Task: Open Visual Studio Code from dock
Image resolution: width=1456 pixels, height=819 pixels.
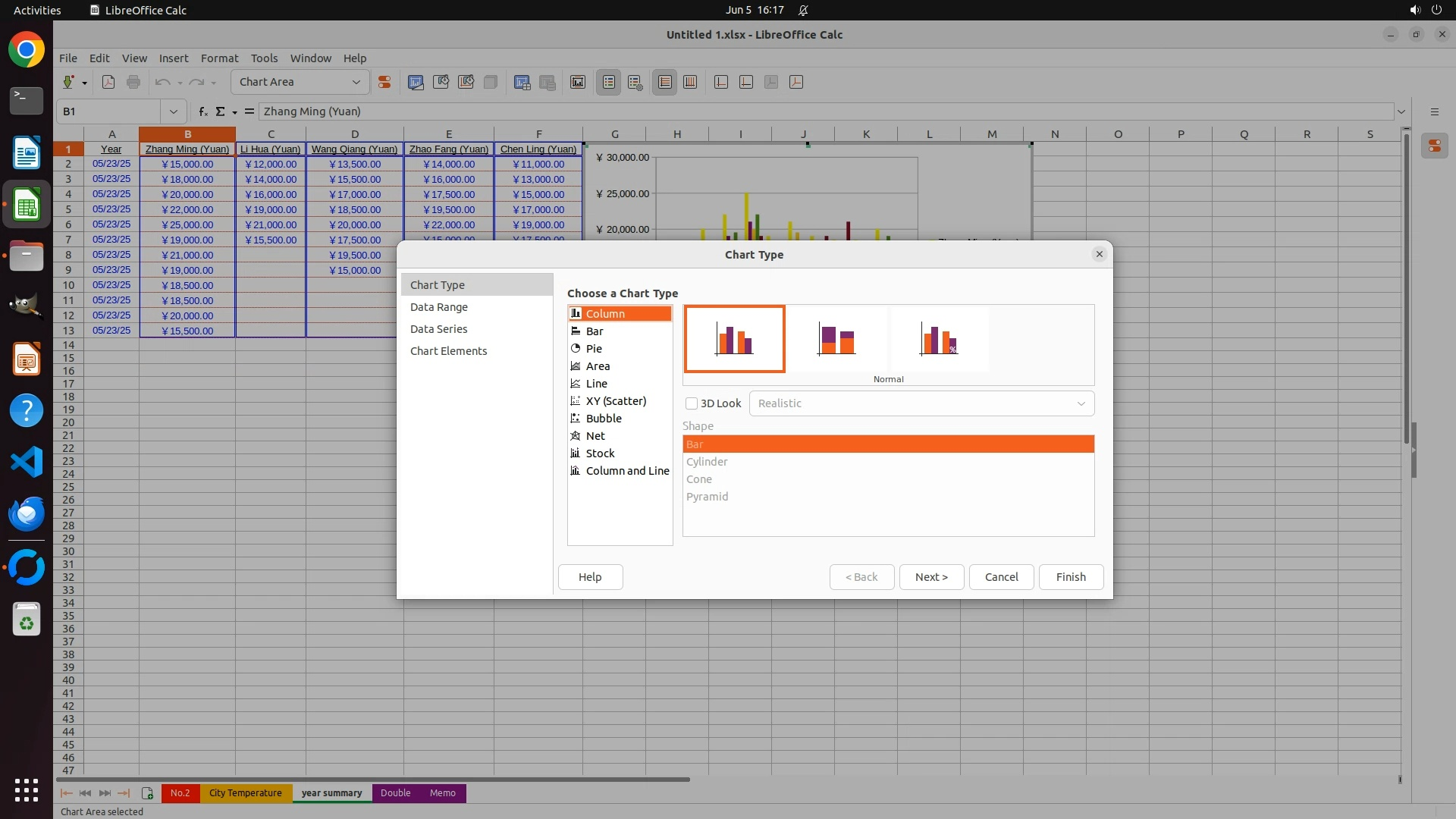Action: (27, 462)
